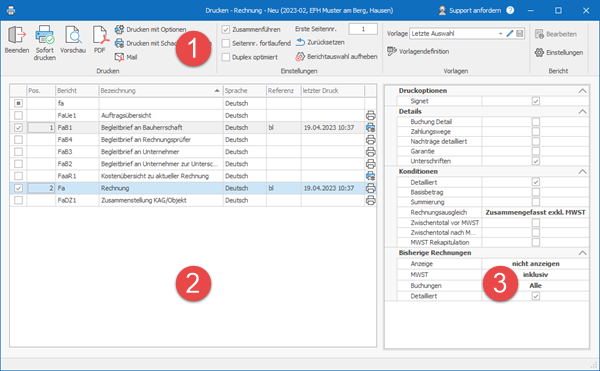600x371 pixels.
Task: Open help question mark icon
Action: [x=510, y=10]
